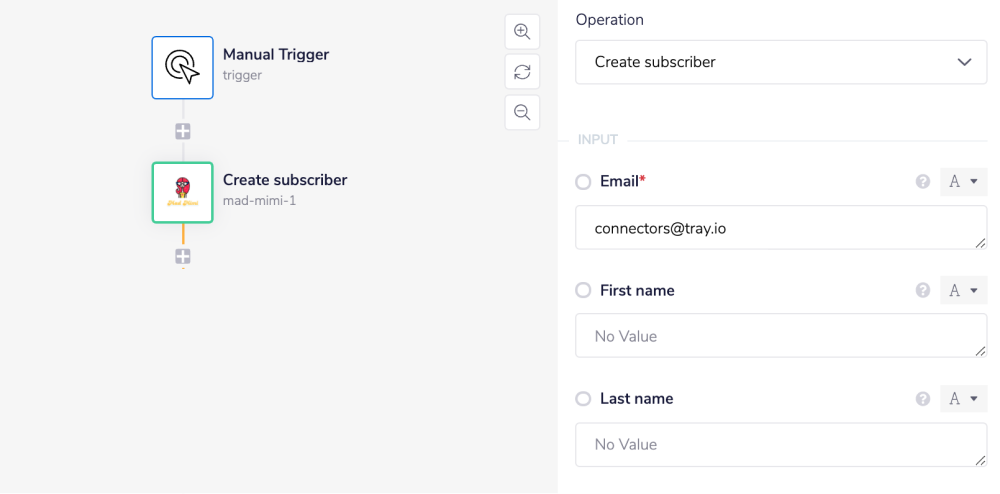Zoom out of the workflow canvas
The image size is (1000, 494).
click(x=522, y=112)
